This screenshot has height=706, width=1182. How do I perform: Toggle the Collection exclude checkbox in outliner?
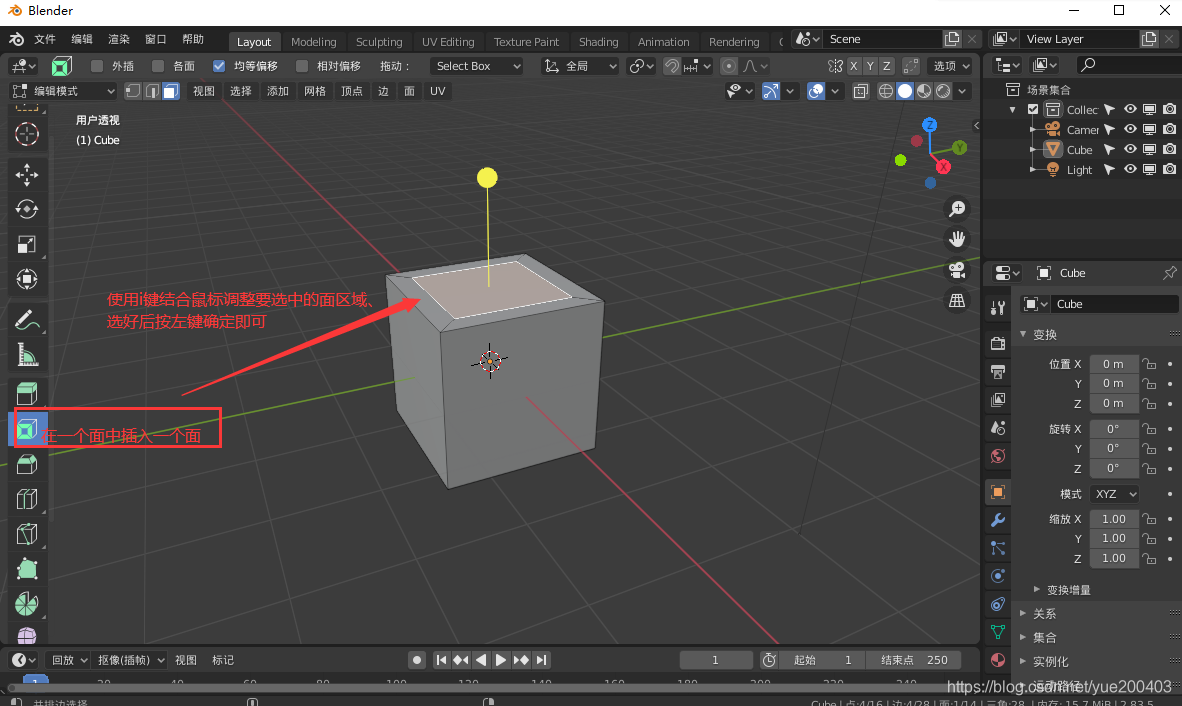click(1033, 109)
